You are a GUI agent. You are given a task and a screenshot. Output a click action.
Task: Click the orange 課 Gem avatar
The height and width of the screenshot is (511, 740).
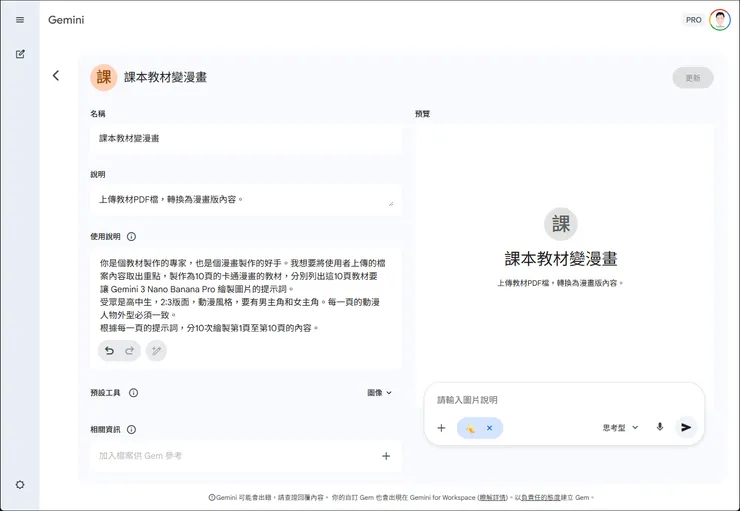(104, 77)
